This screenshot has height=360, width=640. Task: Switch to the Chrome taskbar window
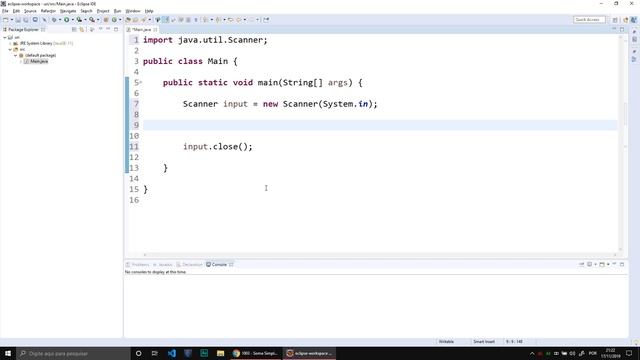(x=255, y=353)
